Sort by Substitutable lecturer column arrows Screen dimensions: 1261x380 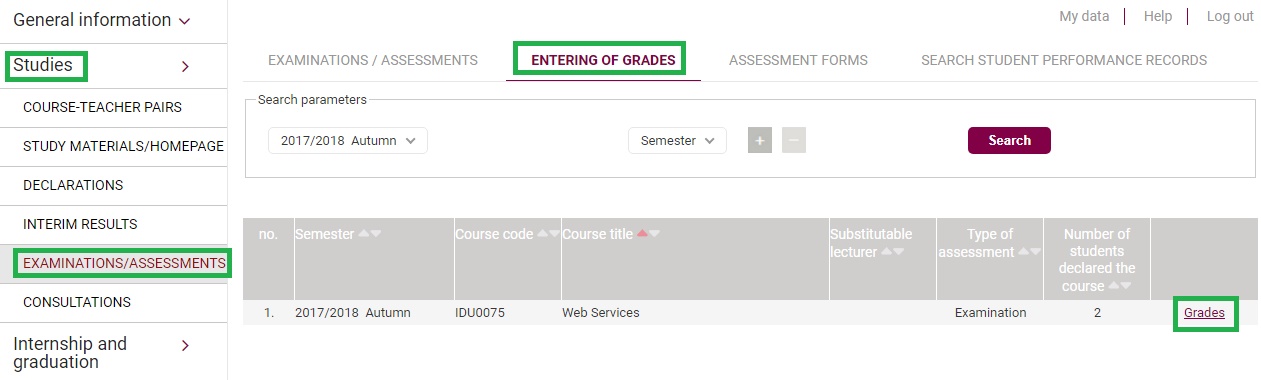point(892,252)
